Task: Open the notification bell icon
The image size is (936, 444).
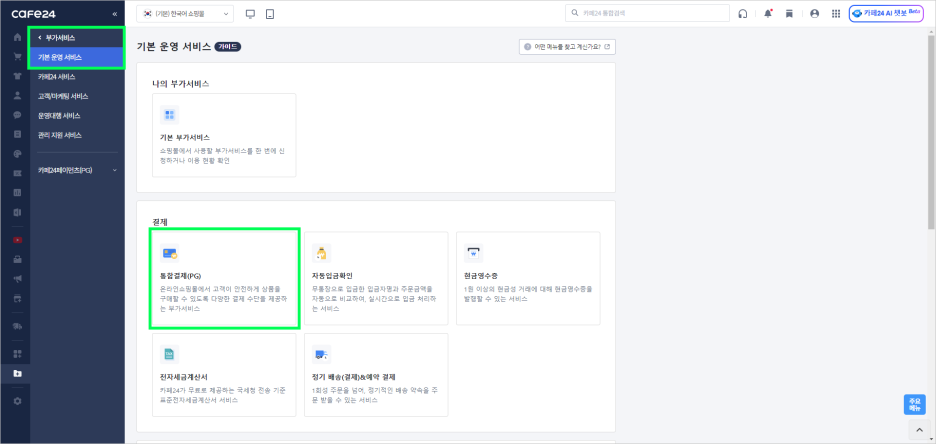Action: click(768, 14)
